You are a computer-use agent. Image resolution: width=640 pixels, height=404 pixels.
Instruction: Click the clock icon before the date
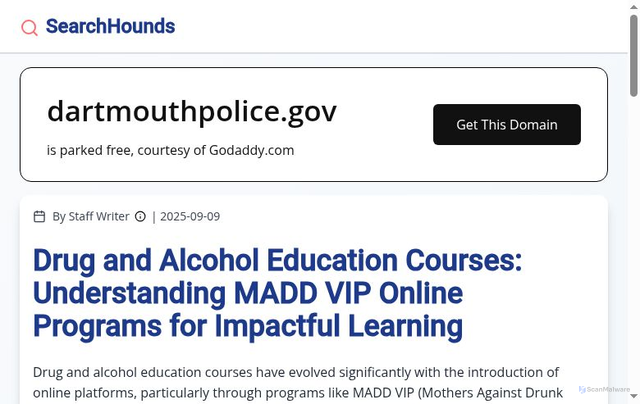[x=140, y=216]
